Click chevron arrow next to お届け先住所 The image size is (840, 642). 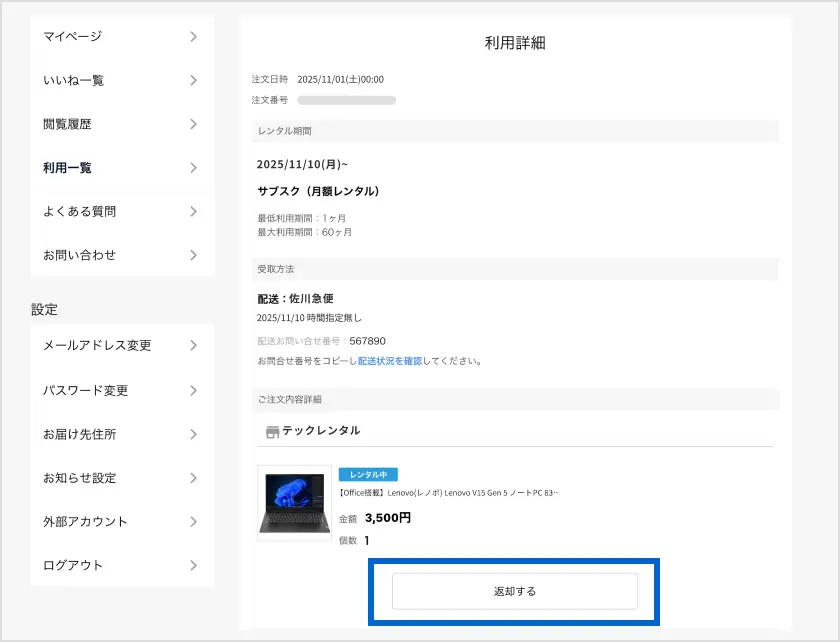[193, 434]
